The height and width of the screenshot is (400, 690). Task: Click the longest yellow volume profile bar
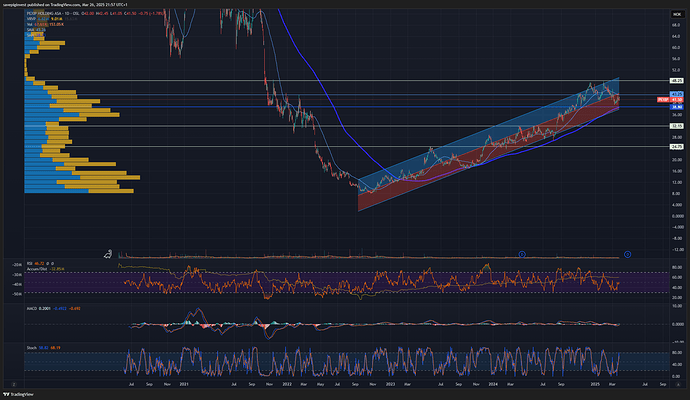pyautogui.click(x=110, y=177)
